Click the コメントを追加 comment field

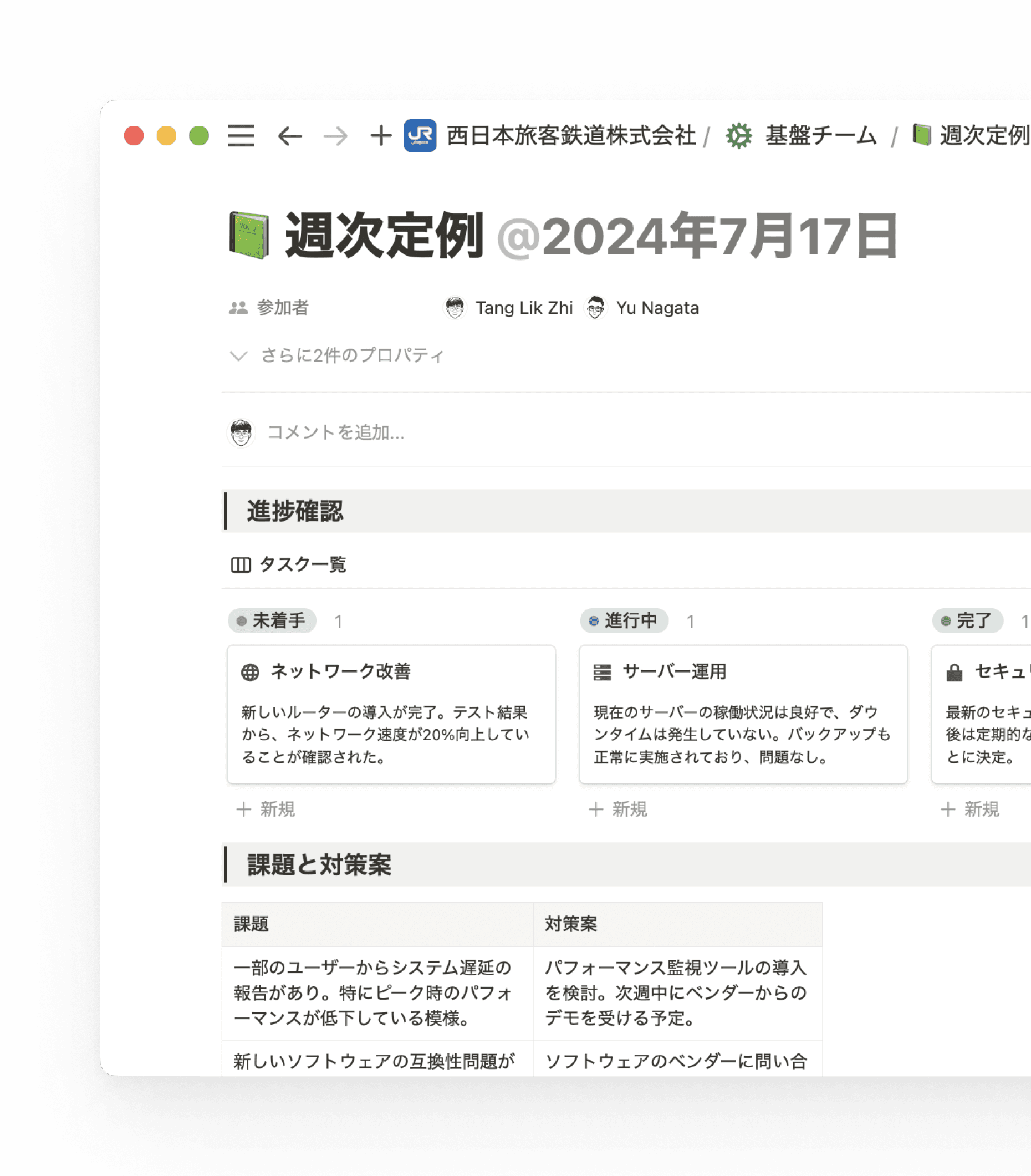point(336,432)
